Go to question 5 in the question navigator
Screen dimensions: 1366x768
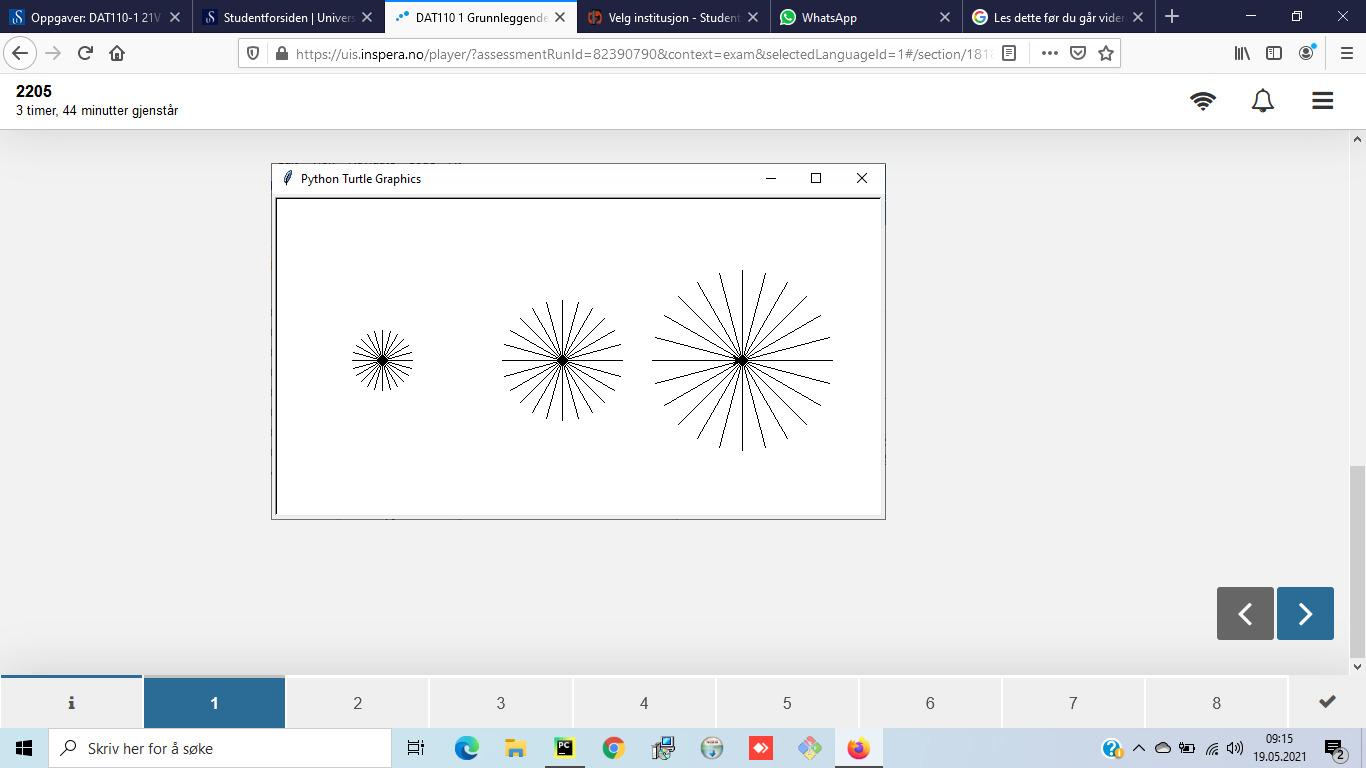click(786, 702)
